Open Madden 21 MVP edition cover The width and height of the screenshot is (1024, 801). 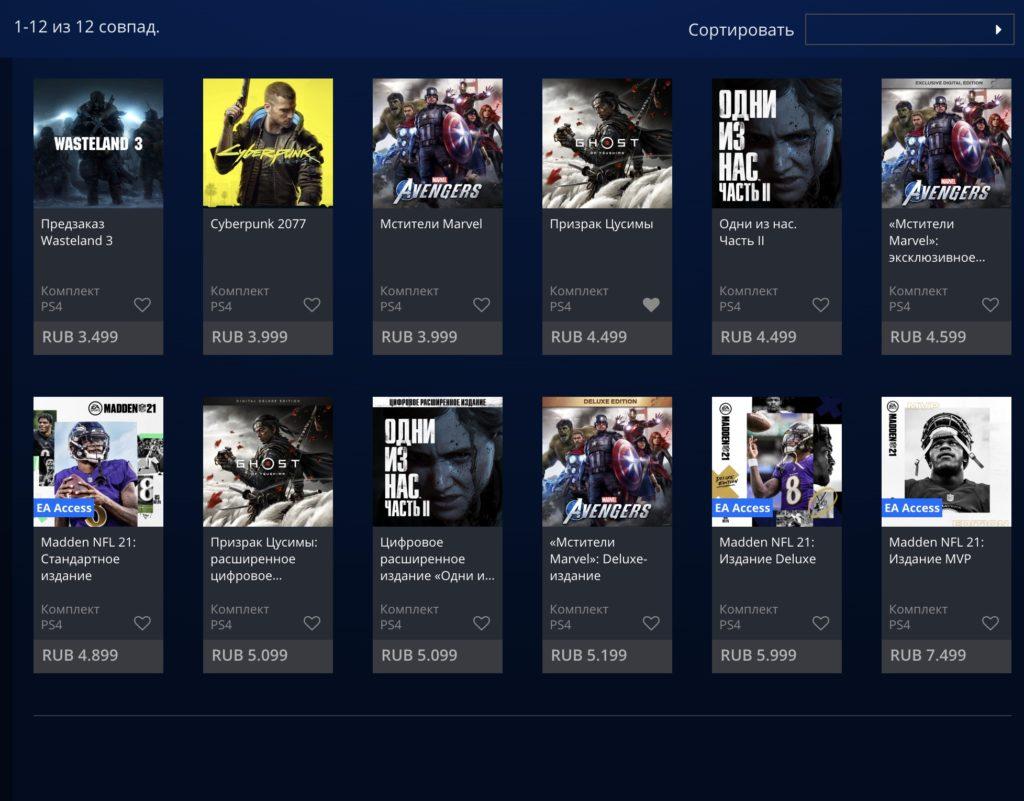click(946, 462)
